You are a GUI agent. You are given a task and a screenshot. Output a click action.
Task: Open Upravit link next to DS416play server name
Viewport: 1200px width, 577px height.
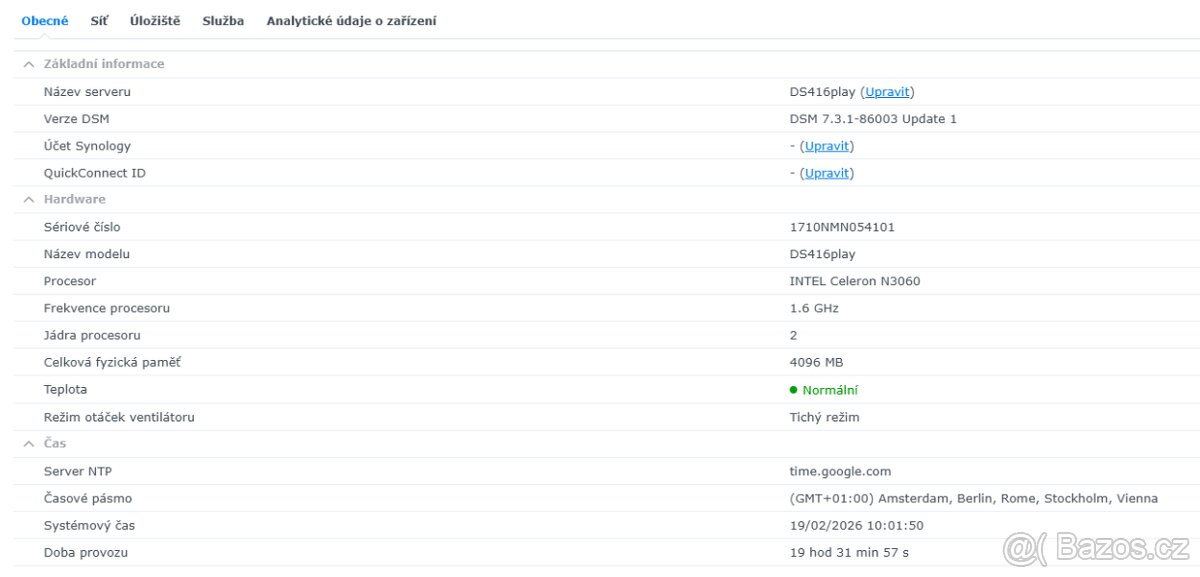tap(886, 91)
